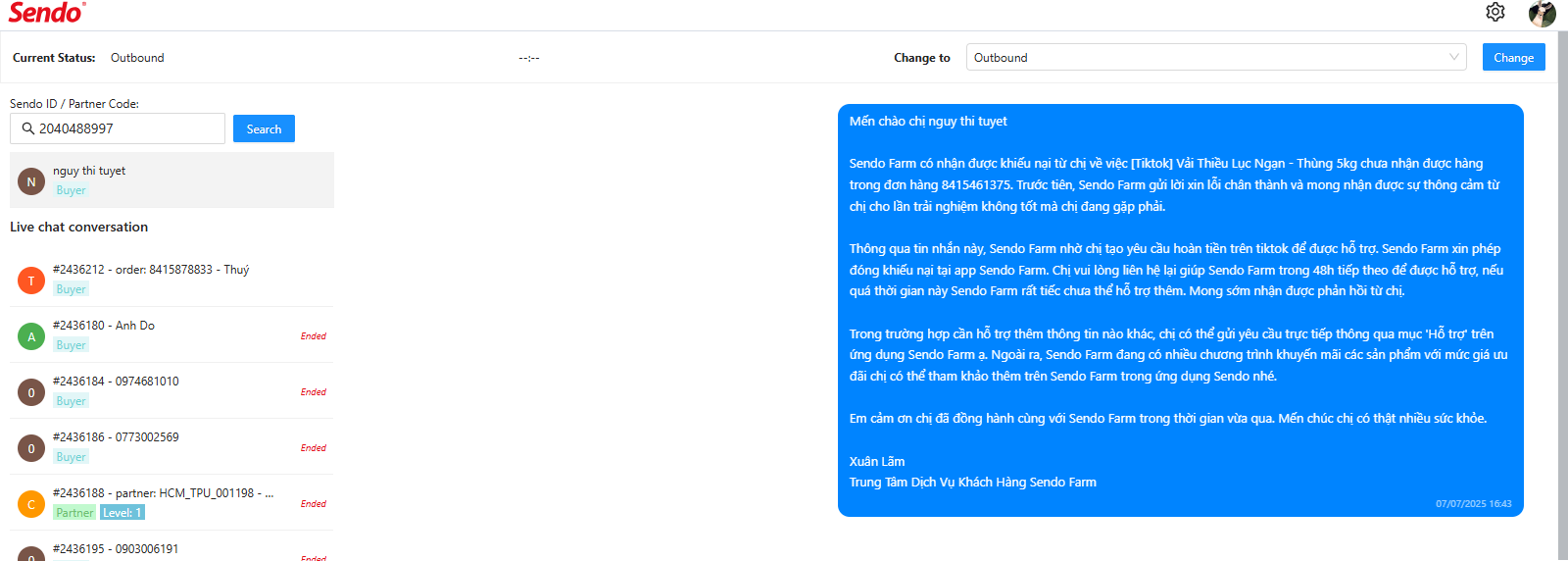Viewport: 1568px width, 561px height.
Task: Click Buyer tag of chat #2436212
Action: click(71, 289)
